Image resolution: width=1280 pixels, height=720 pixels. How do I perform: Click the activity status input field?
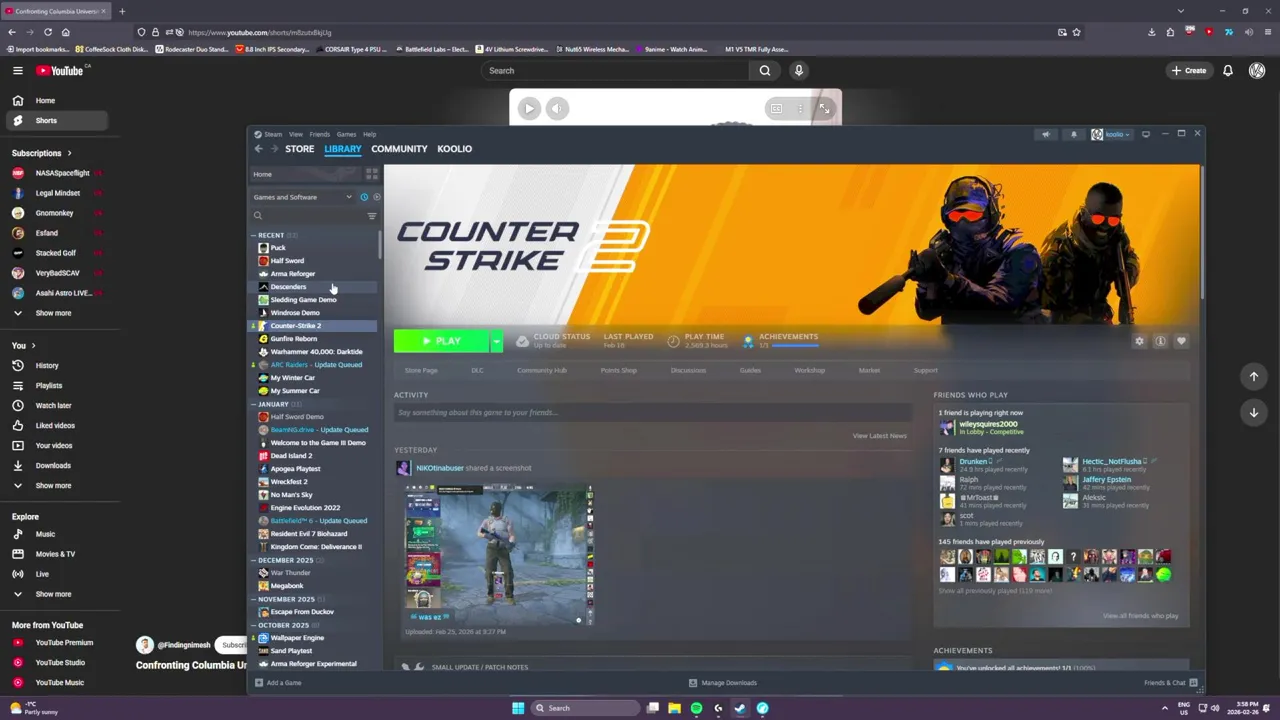coord(653,412)
